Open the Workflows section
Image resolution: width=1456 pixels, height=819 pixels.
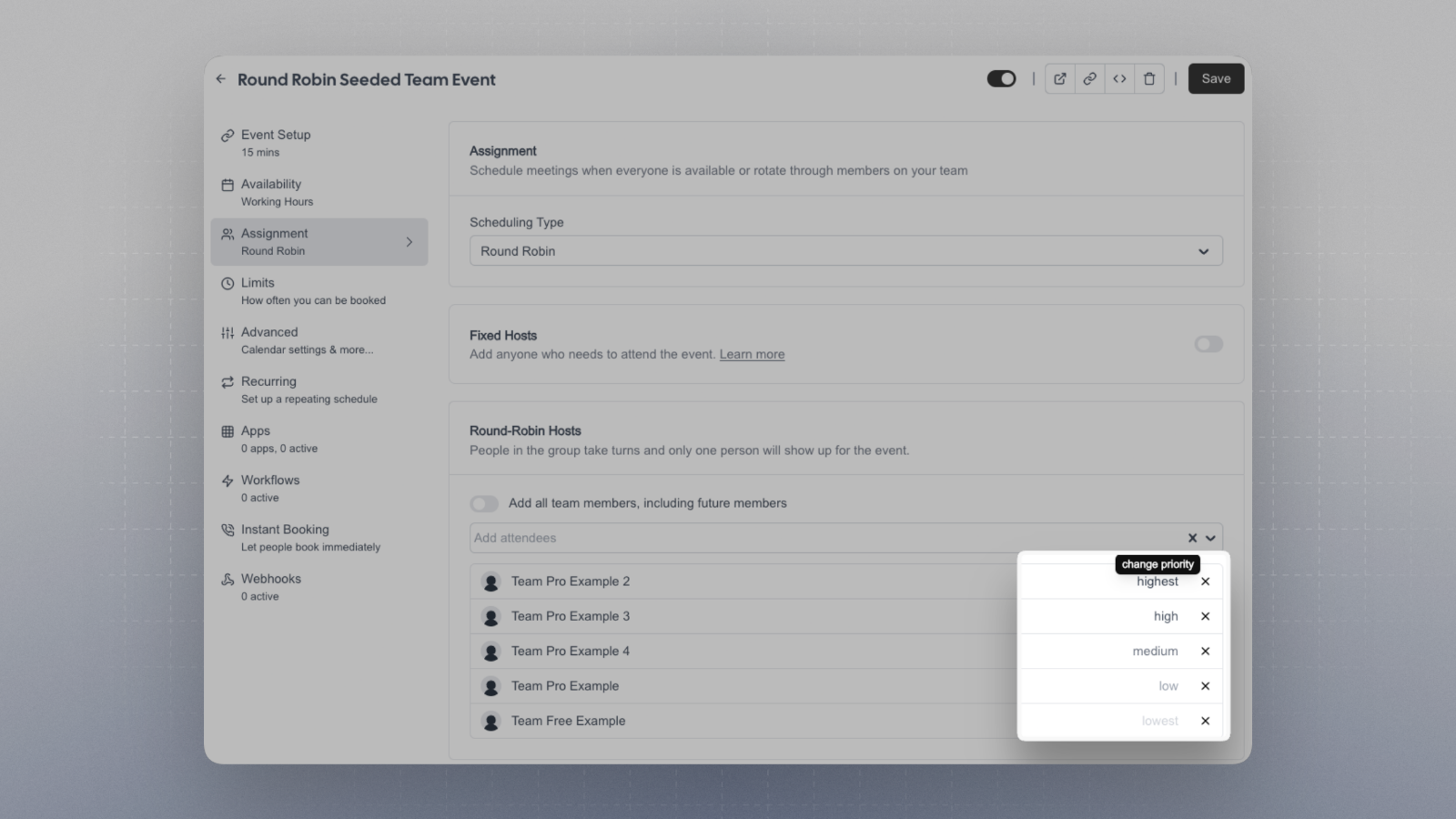[x=318, y=488]
